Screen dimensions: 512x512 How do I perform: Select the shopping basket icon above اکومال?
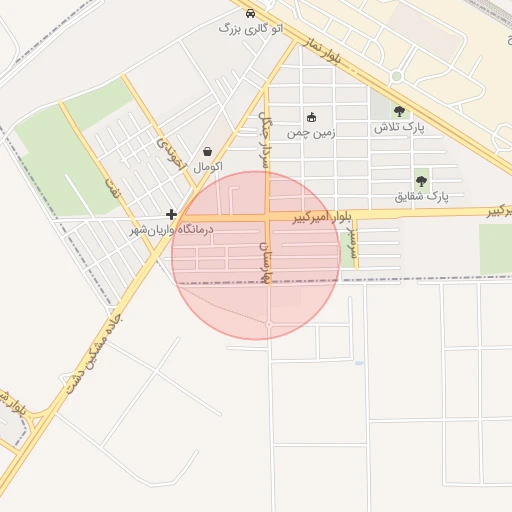click(207, 152)
